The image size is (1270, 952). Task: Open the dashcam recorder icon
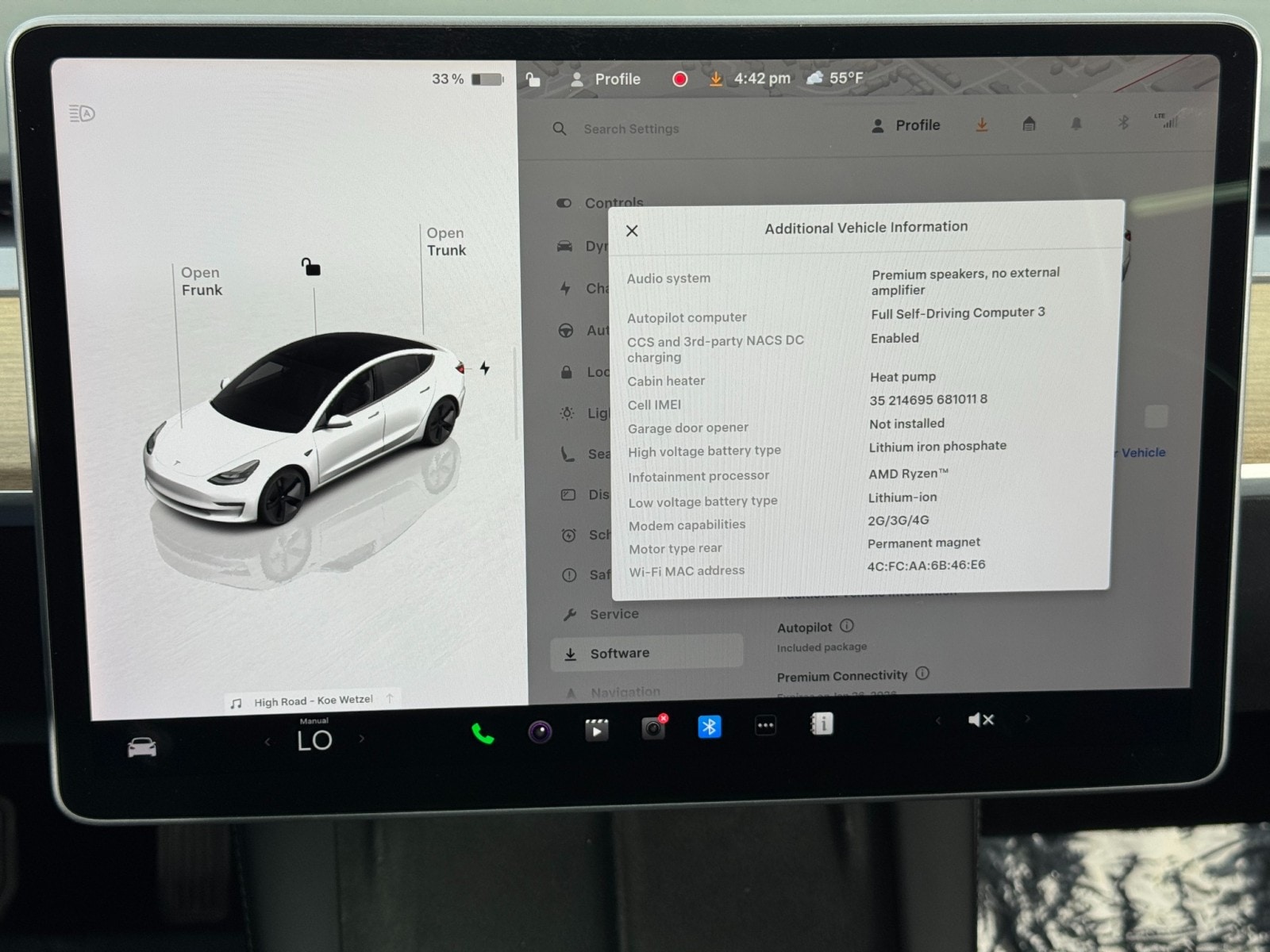click(653, 727)
